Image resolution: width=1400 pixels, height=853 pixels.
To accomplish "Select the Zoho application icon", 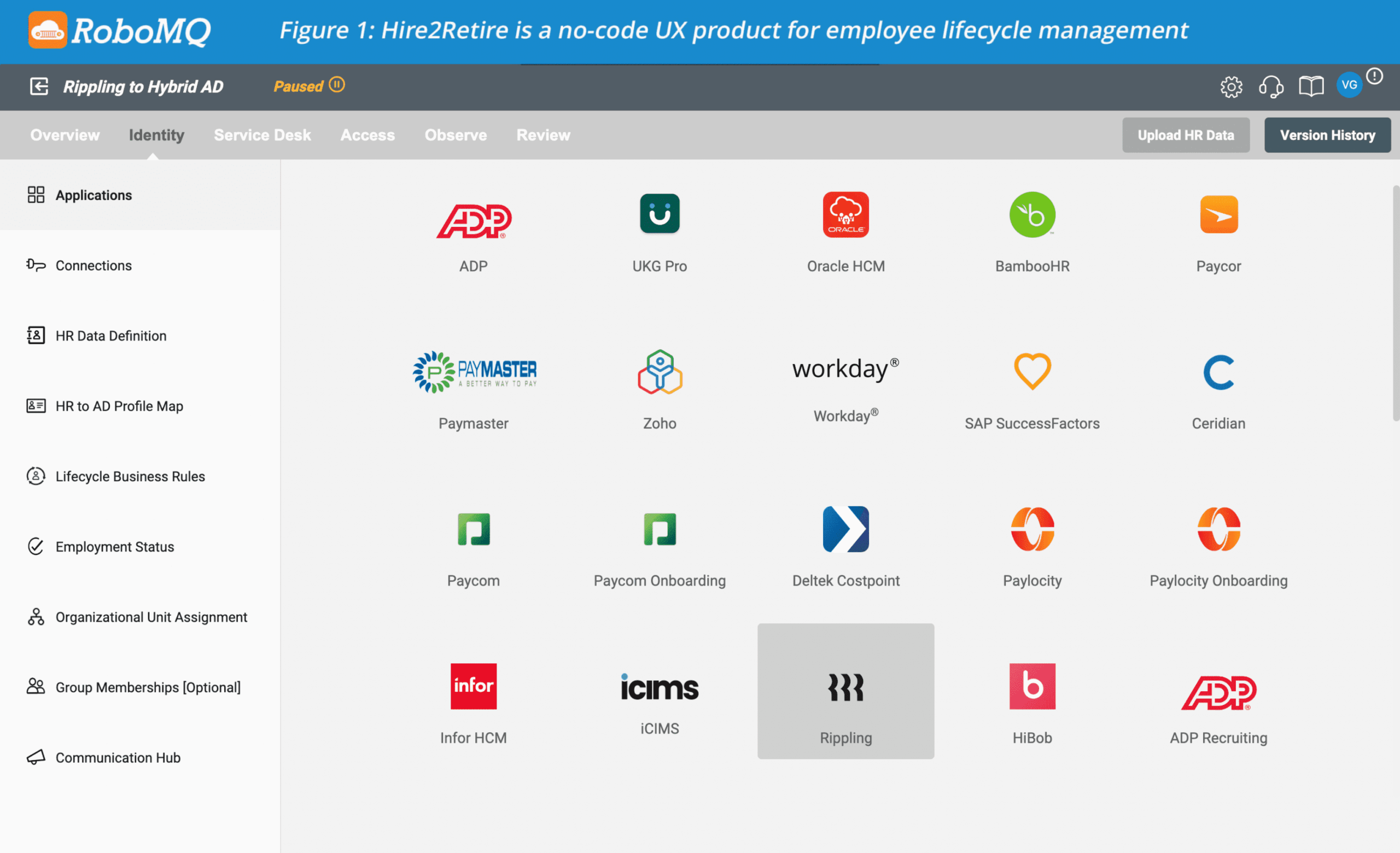I will tap(659, 372).
